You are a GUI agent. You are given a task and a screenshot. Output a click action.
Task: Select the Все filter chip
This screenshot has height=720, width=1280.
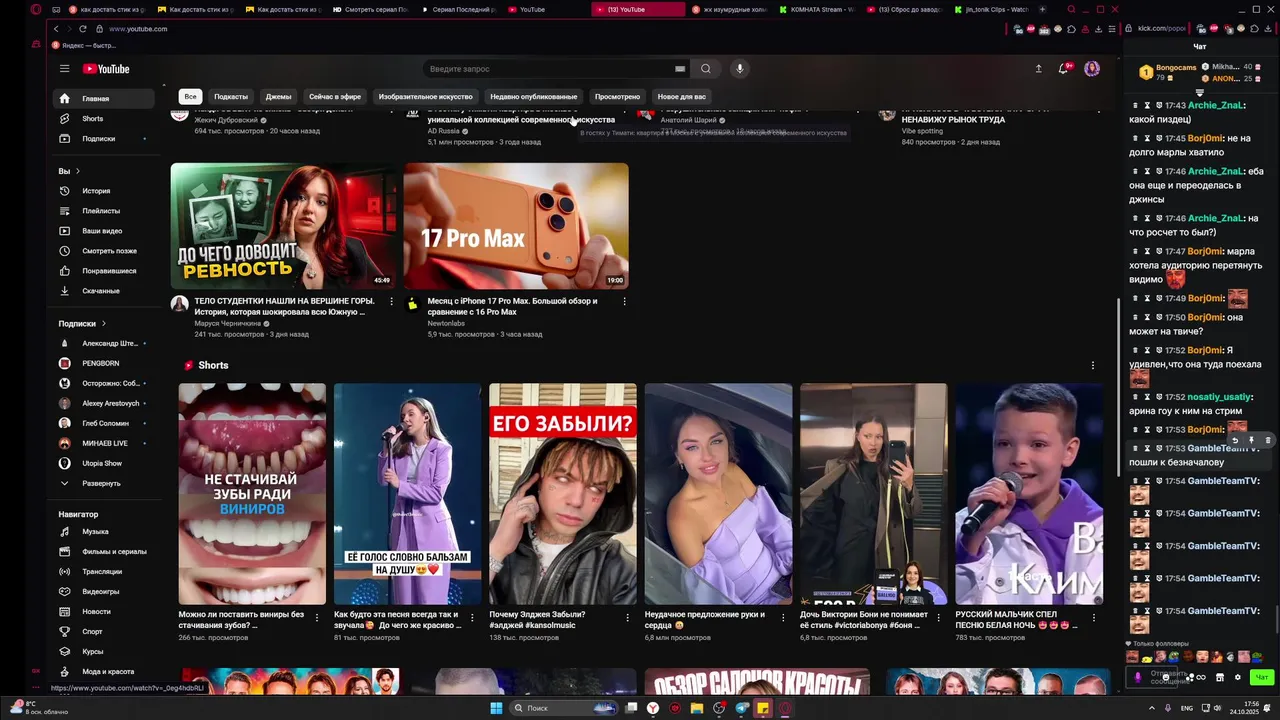[190, 97]
